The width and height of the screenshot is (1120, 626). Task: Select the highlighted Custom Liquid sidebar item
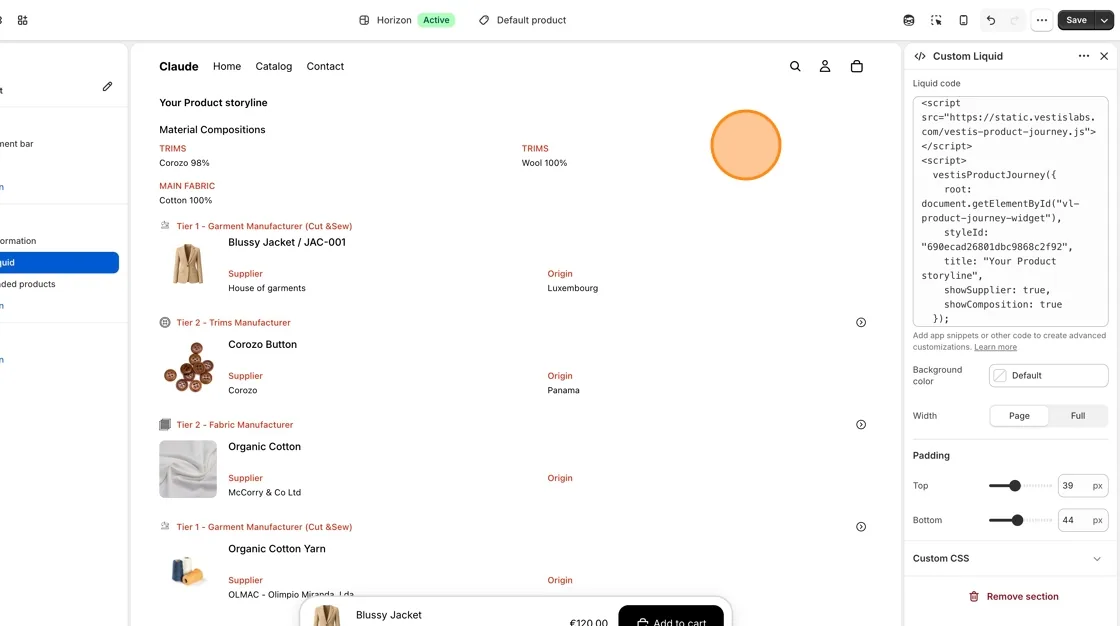pyautogui.click(x=59, y=262)
